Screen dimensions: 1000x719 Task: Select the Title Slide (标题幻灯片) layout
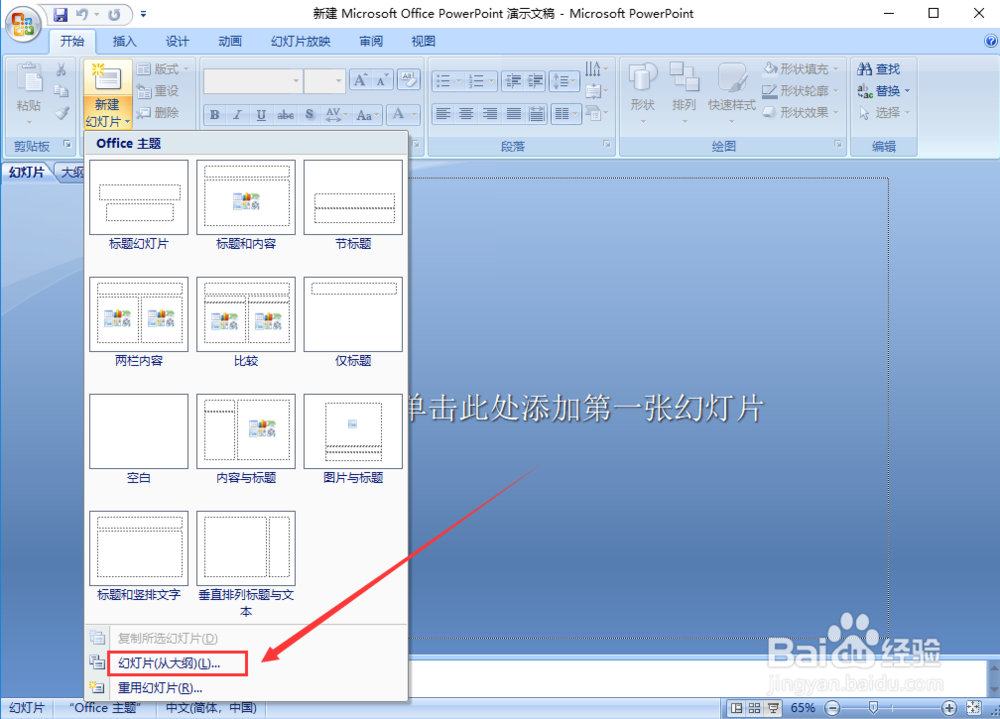[138, 205]
